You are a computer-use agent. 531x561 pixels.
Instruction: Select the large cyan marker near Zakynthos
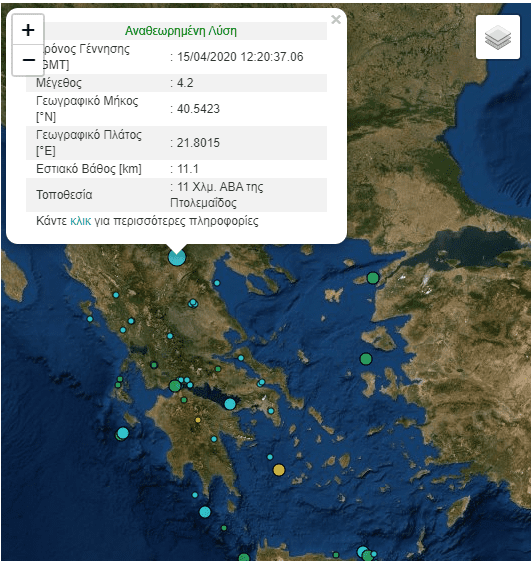(123, 433)
